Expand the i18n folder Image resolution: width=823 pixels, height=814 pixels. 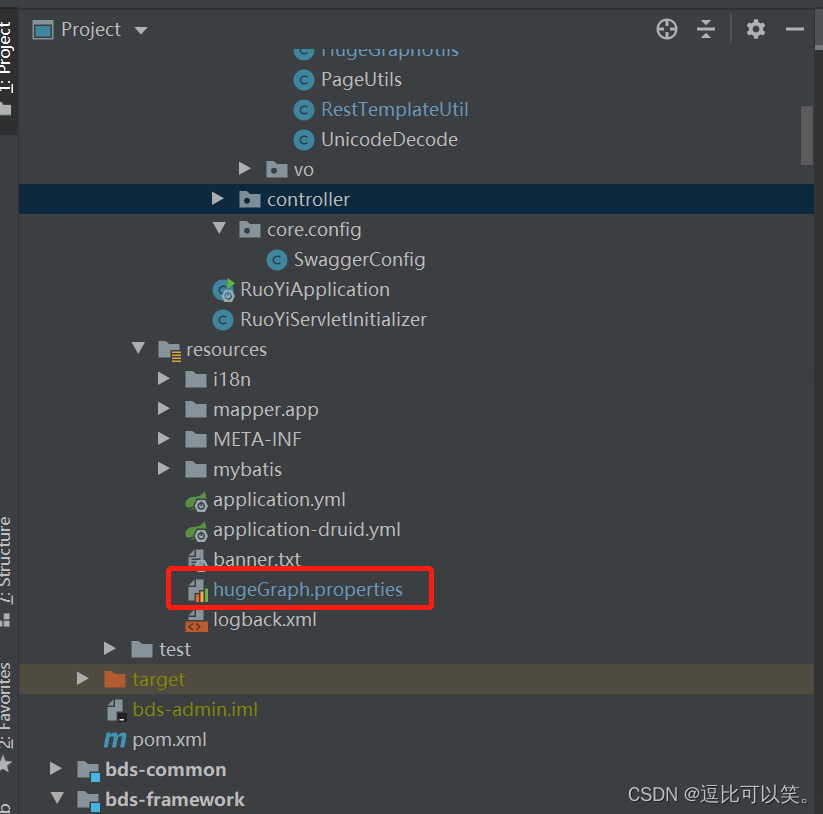point(164,378)
